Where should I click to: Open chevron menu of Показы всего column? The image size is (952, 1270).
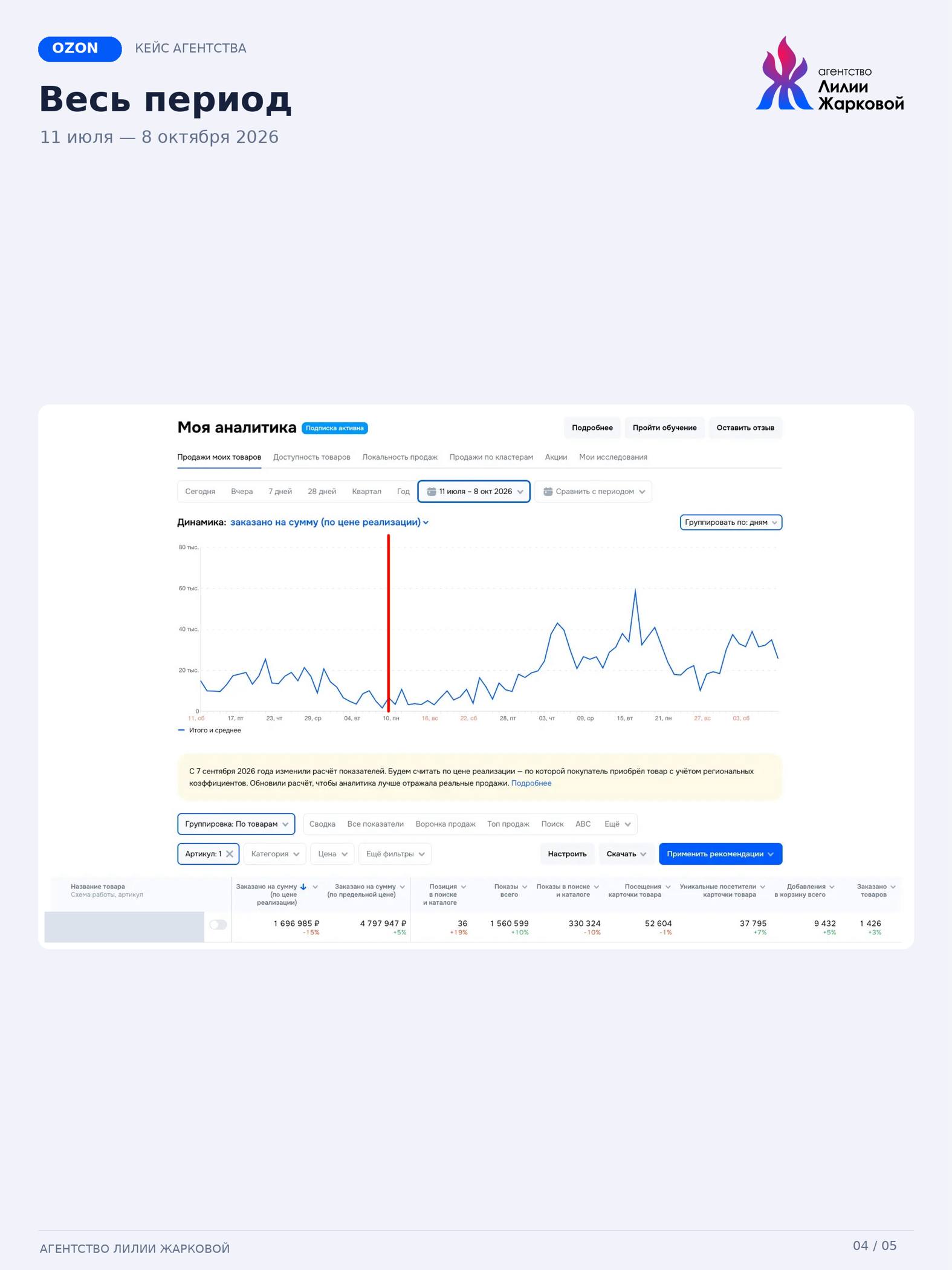(x=525, y=887)
